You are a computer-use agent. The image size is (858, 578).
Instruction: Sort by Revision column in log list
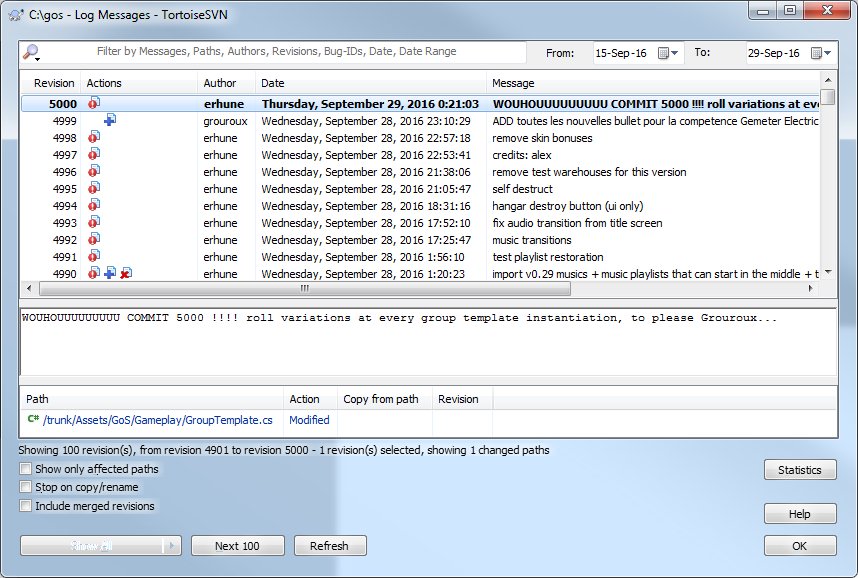coord(50,83)
